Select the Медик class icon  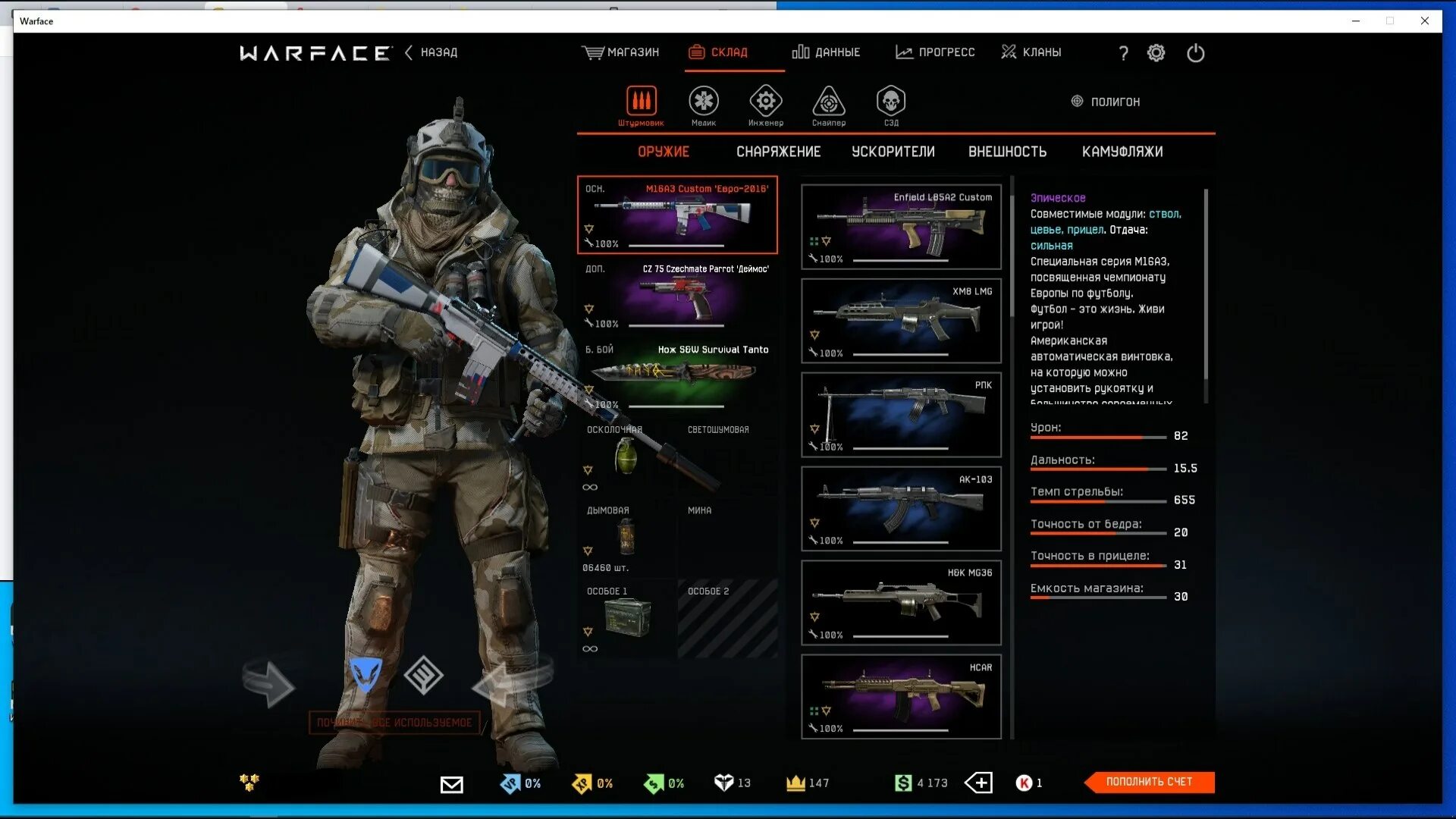(x=704, y=101)
